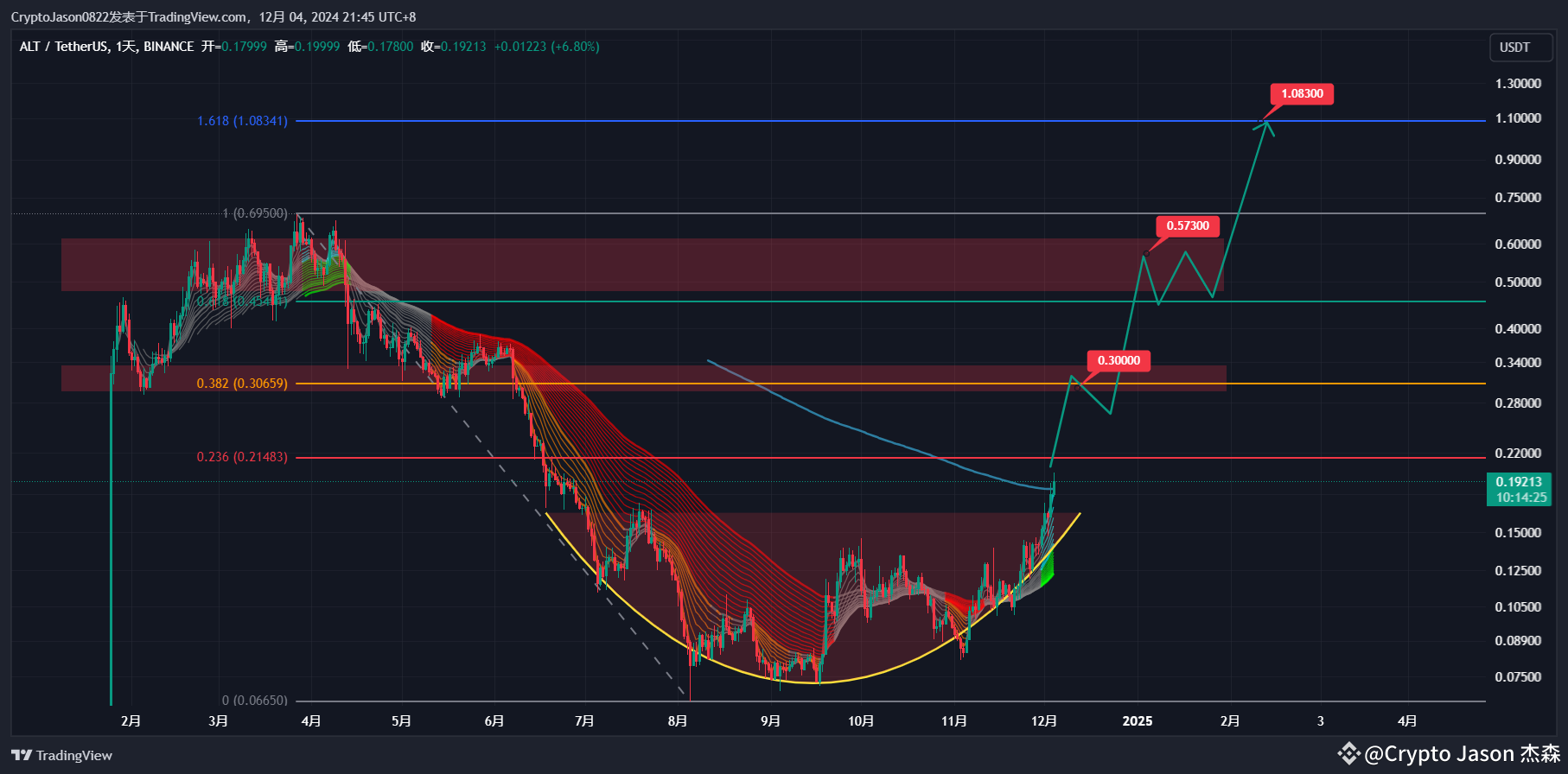
Task: Click the 3月 date label on time axis
Action: (x=219, y=721)
